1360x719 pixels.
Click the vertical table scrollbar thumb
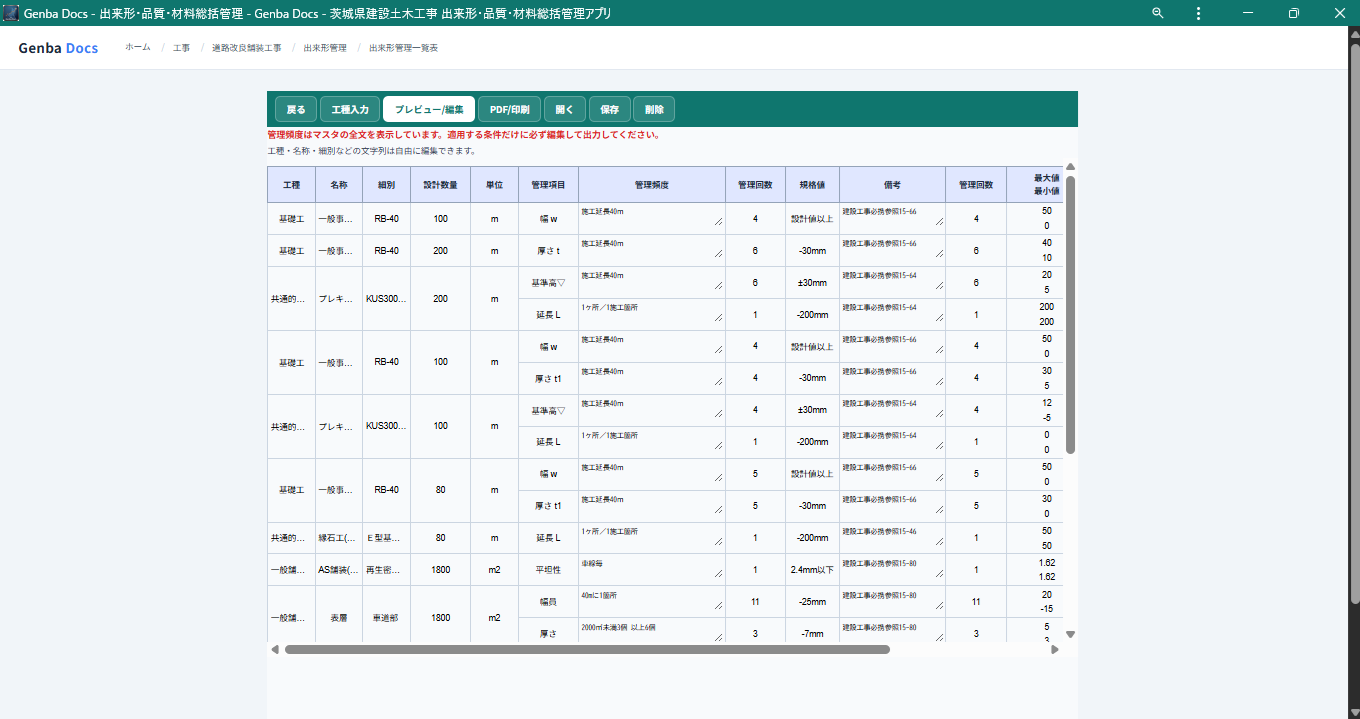1070,315
